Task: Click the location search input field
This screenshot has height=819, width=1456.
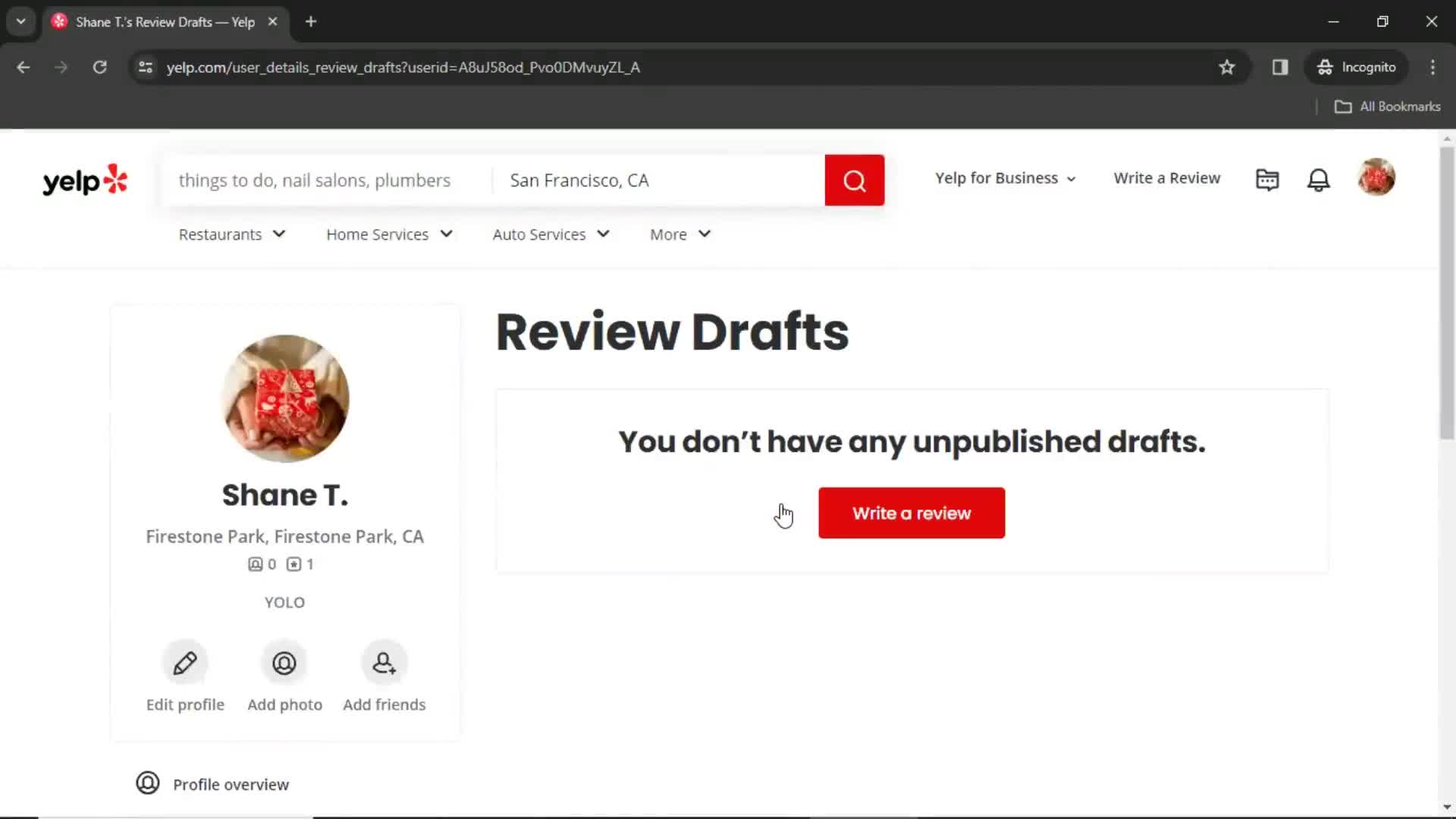Action: tap(659, 180)
